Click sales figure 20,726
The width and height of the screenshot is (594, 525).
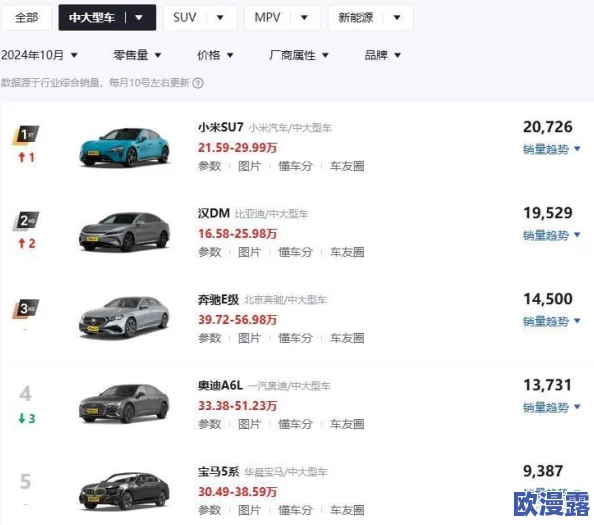click(548, 127)
